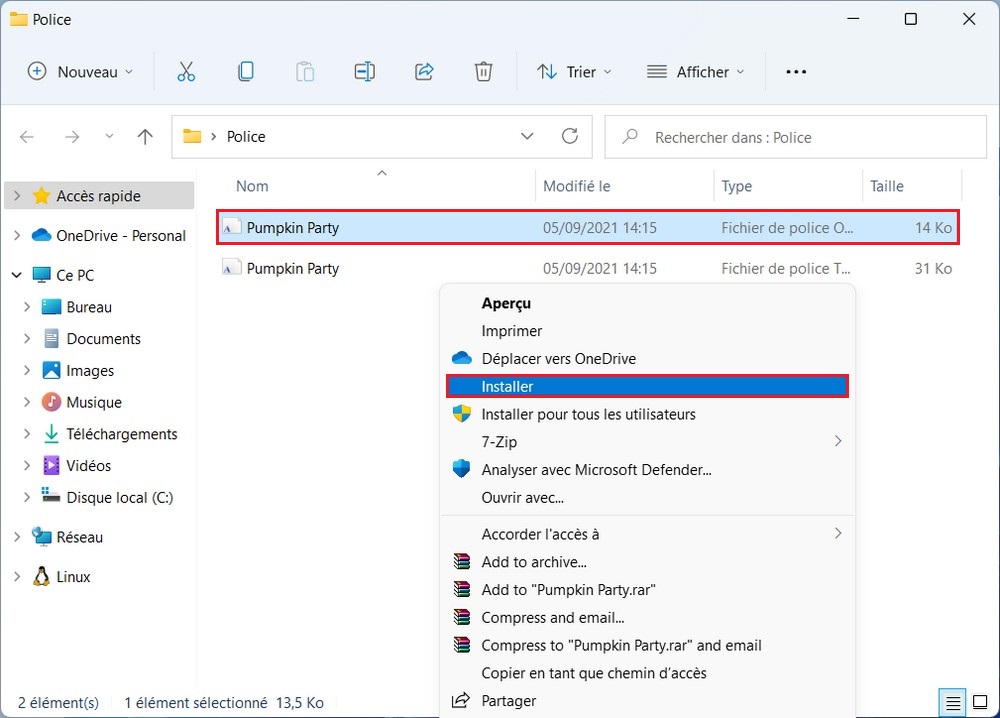Expand the OneDrive - Personal node

(x=17, y=236)
